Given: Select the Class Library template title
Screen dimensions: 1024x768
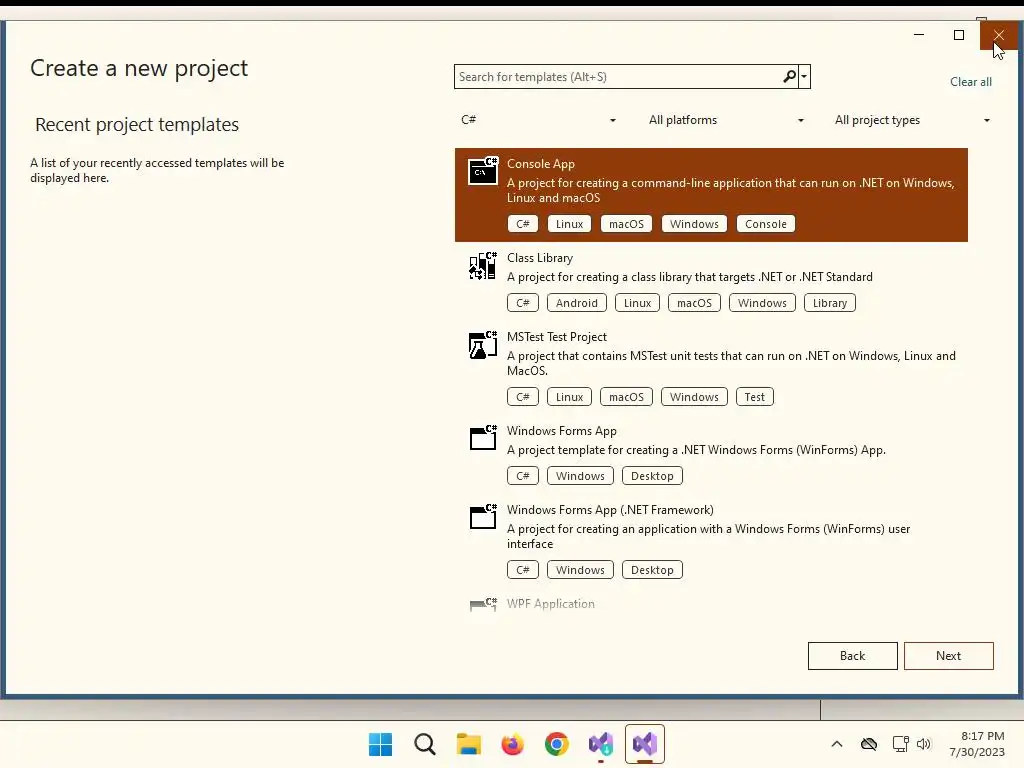Looking at the screenshot, I should point(540,258).
